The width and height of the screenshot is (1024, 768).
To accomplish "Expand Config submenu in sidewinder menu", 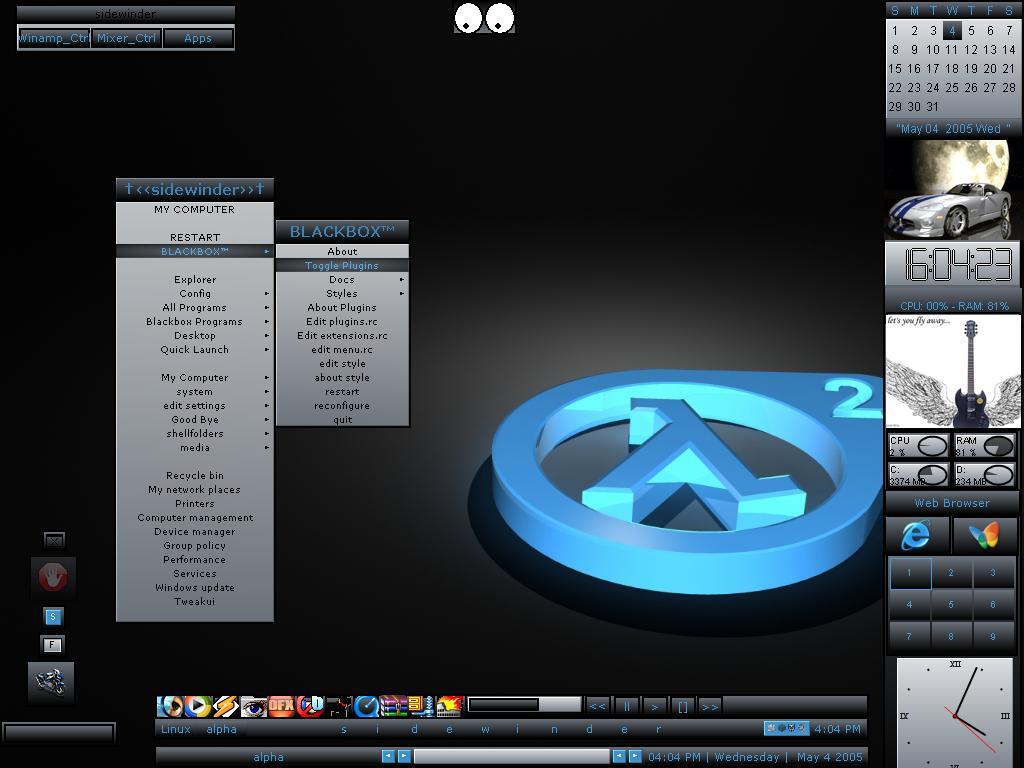I will (195, 293).
